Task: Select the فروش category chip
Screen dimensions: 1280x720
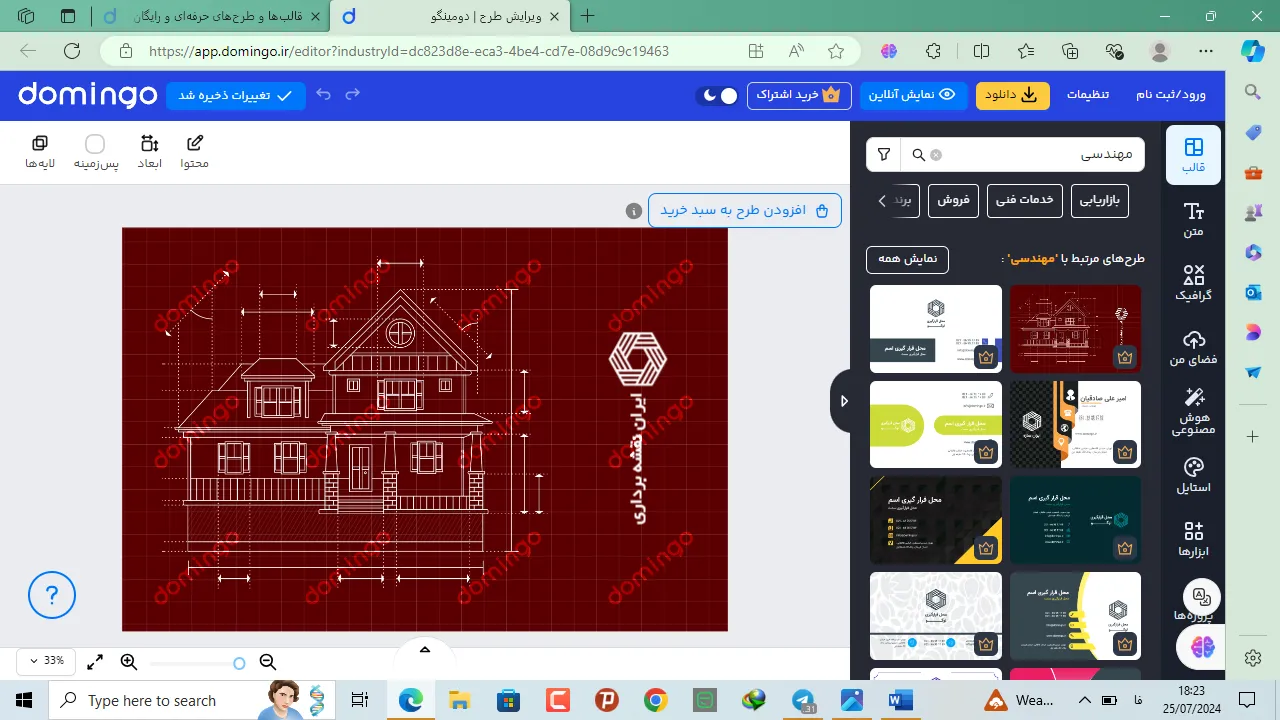Action: click(953, 200)
